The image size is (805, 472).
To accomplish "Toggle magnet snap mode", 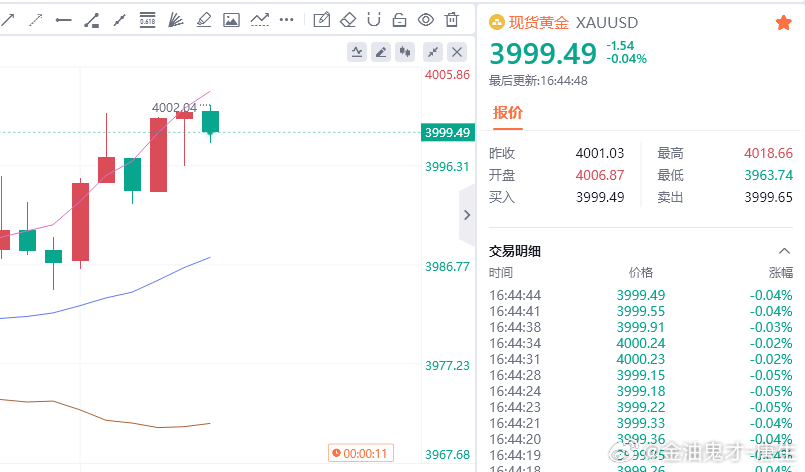I will pyautogui.click(x=374, y=20).
